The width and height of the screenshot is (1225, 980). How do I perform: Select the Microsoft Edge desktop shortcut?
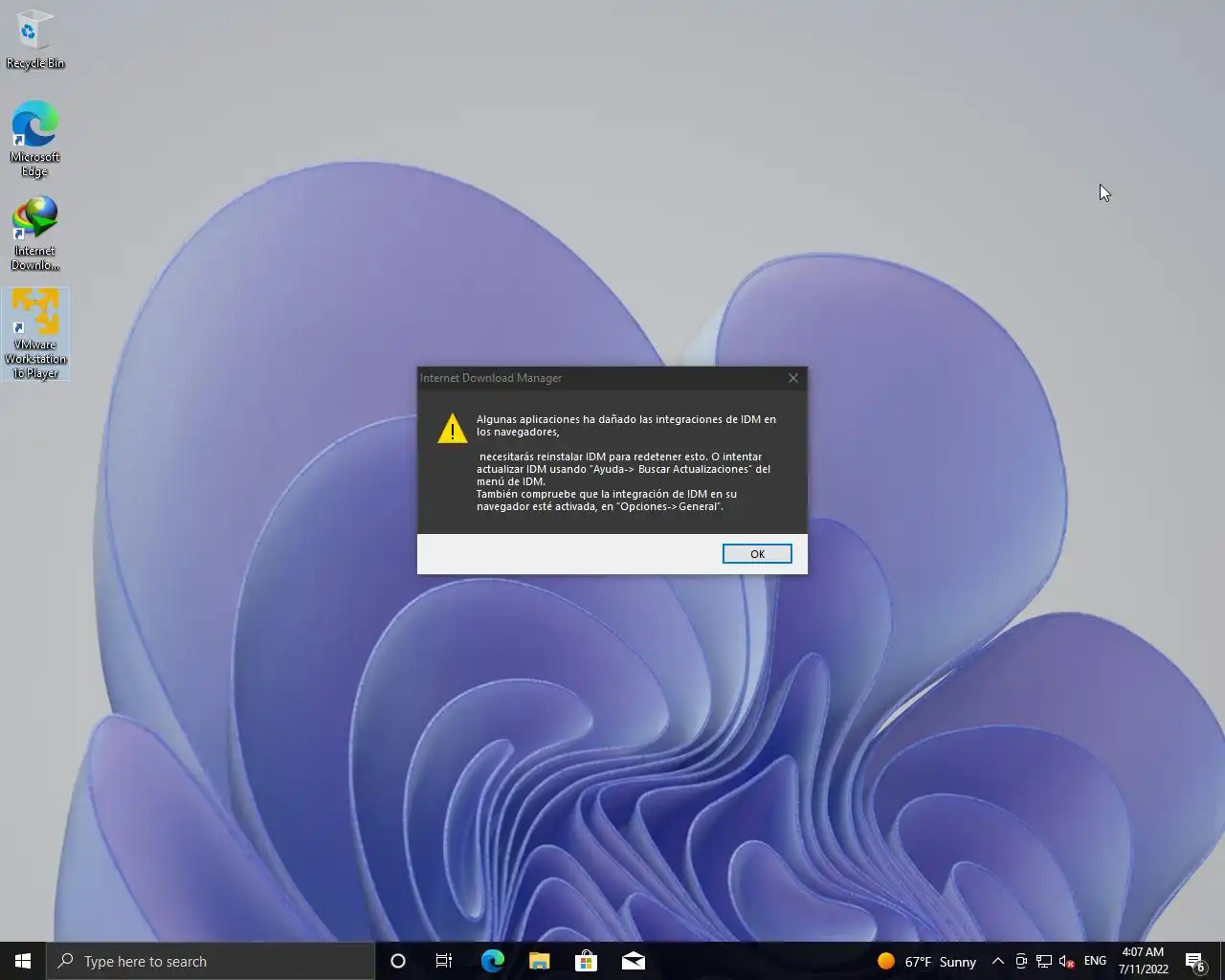click(x=35, y=139)
